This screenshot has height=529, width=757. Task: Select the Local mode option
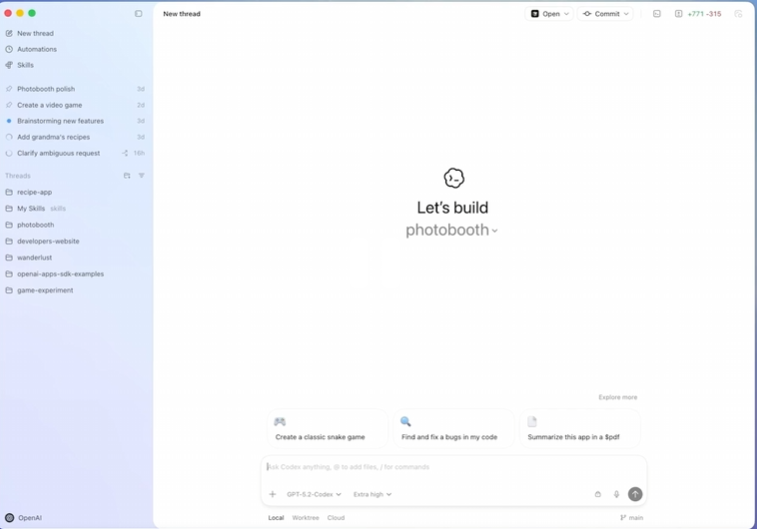276,518
